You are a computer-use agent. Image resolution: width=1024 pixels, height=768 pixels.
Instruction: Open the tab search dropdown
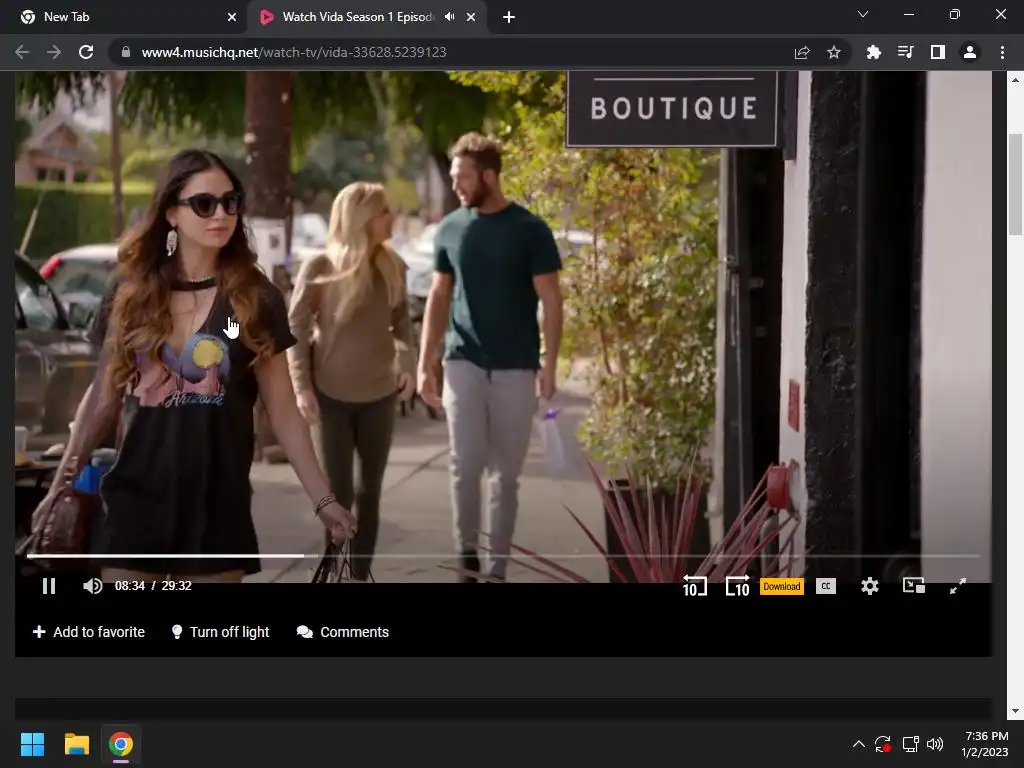point(863,14)
